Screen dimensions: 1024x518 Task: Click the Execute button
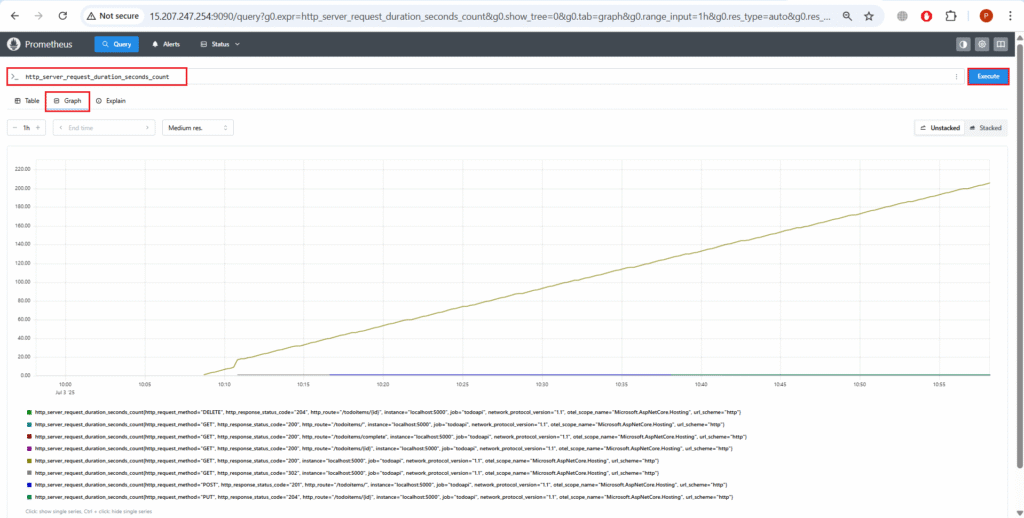click(x=988, y=76)
